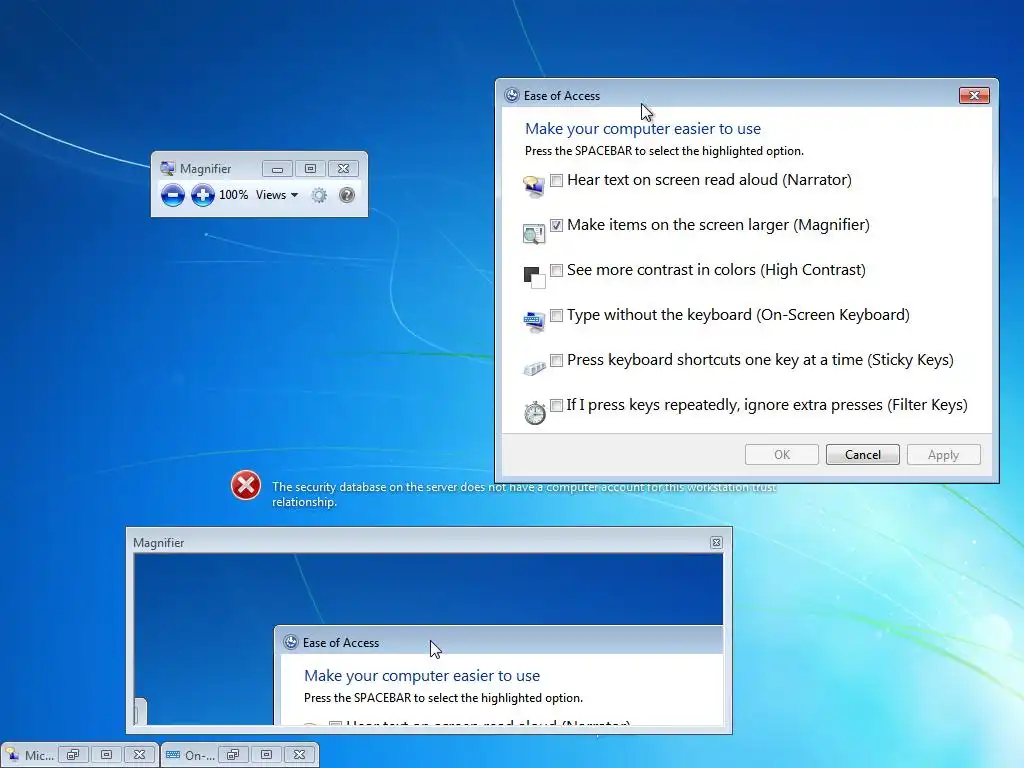Restore the minimized On-... keyboard window
The image size is (1024, 768).
pyautogui.click(x=233, y=754)
